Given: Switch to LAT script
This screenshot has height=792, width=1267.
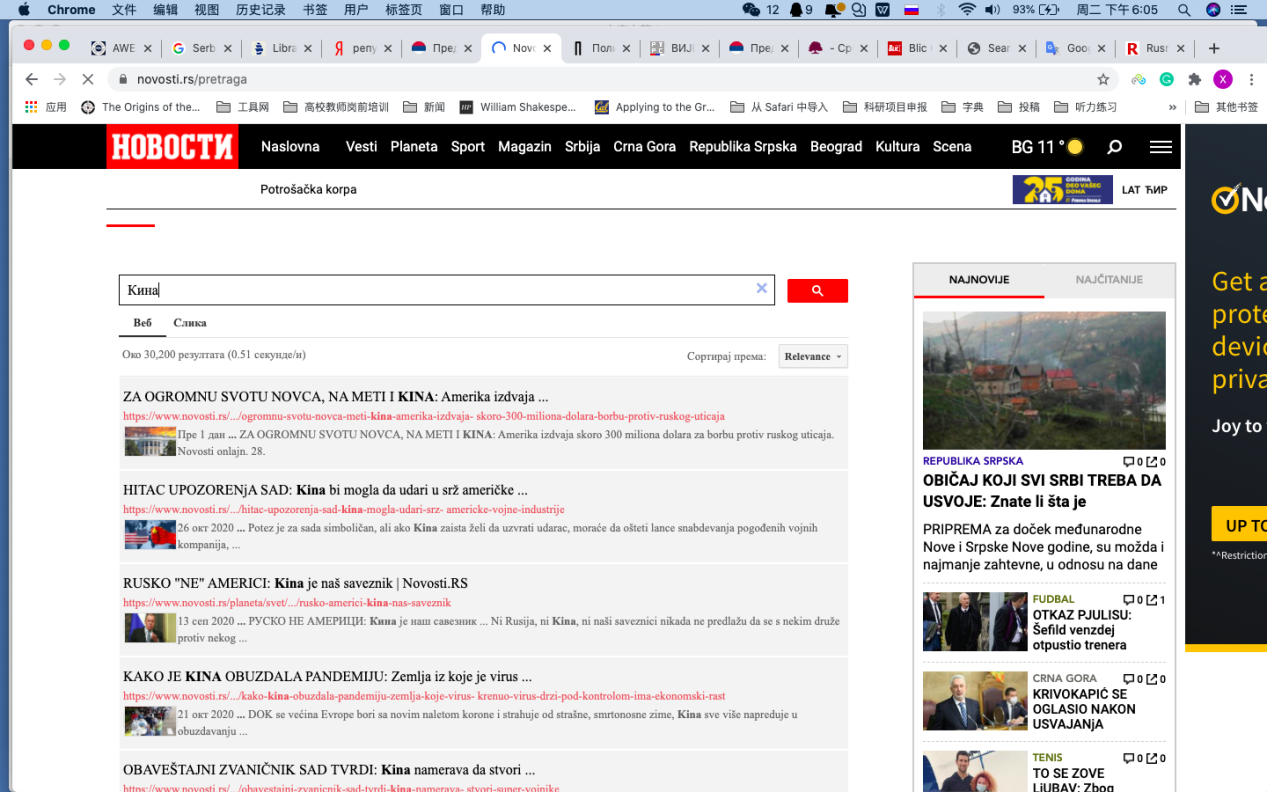Looking at the screenshot, I should 1131,190.
